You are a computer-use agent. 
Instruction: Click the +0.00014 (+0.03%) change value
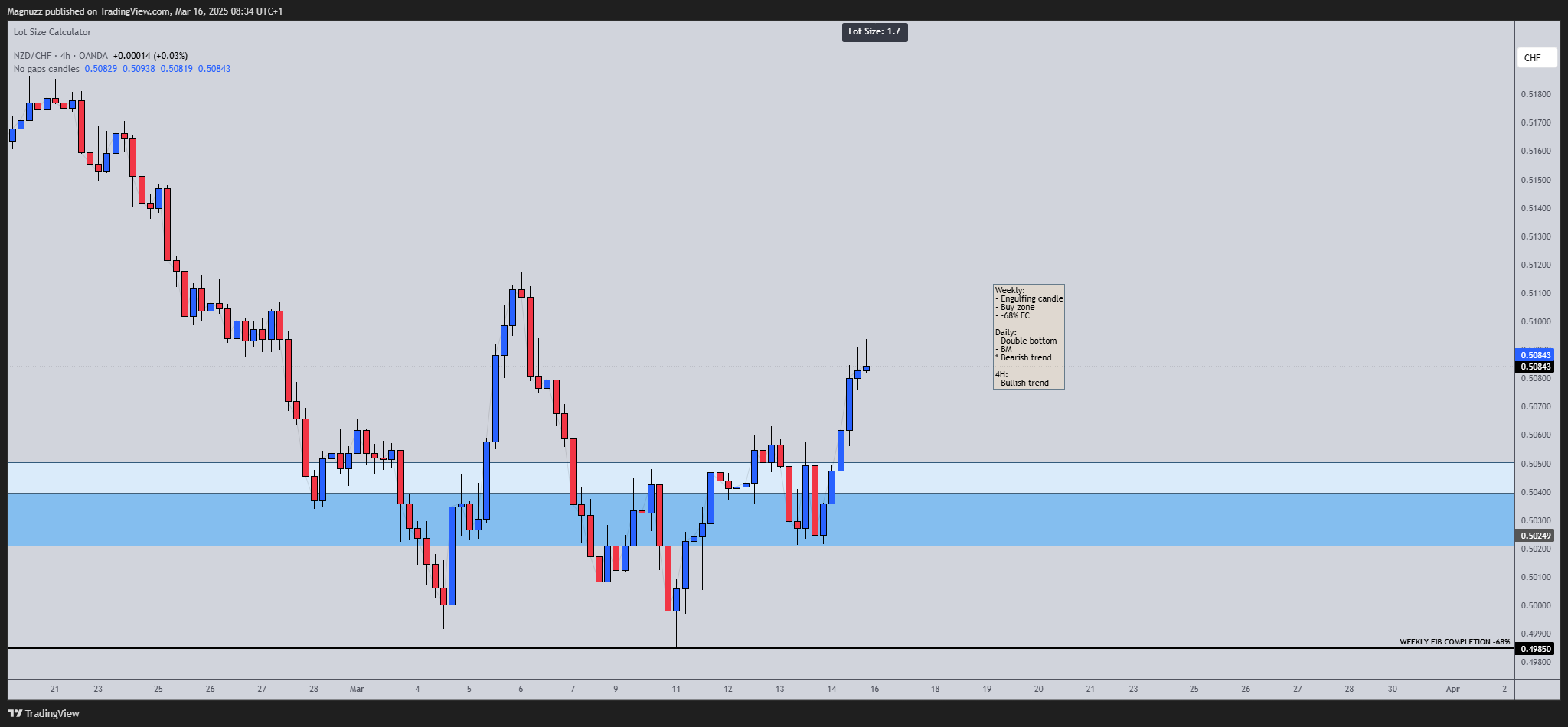pyautogui.click(x=150, y=56)
